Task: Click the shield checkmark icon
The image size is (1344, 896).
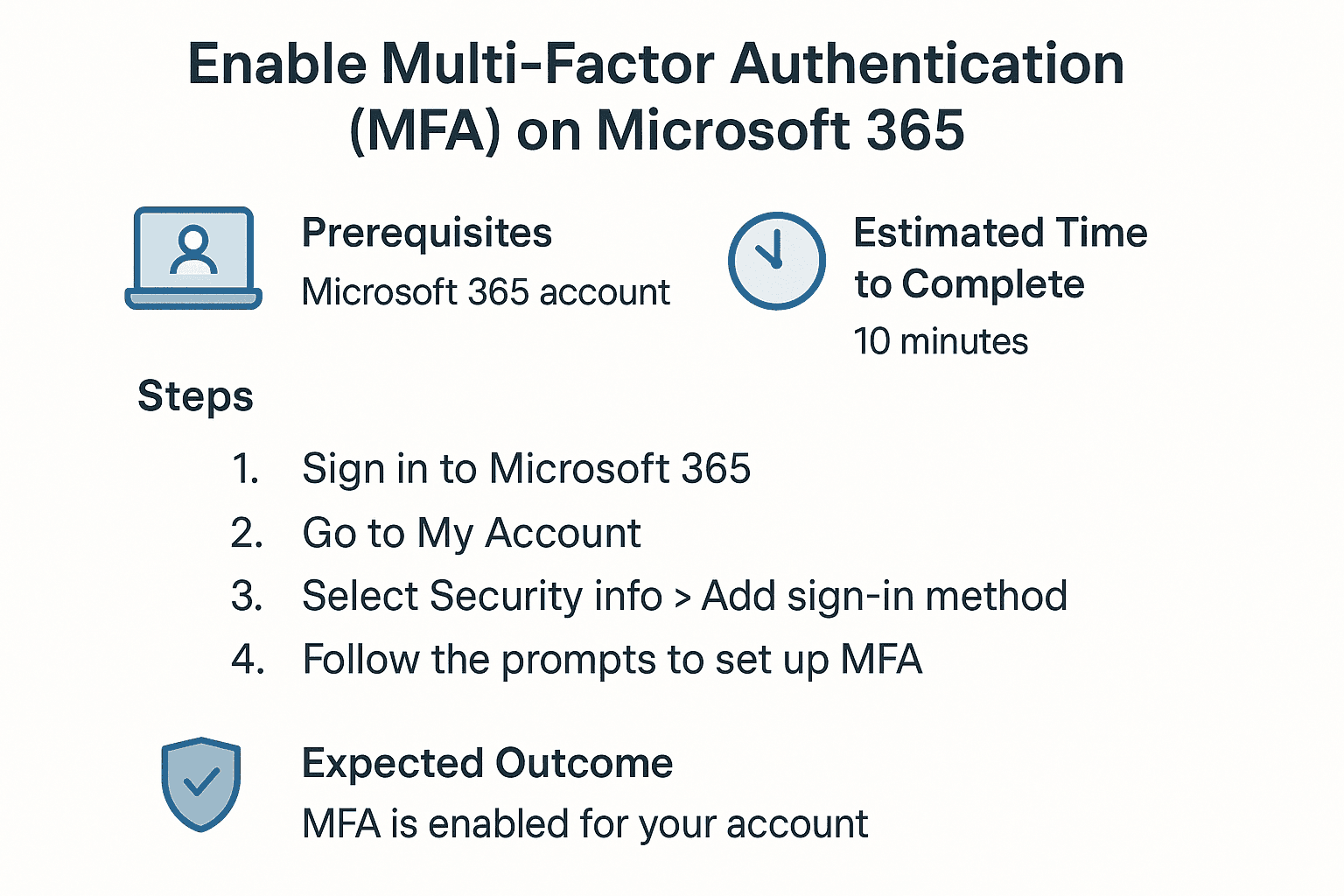Action: point(200,784)
